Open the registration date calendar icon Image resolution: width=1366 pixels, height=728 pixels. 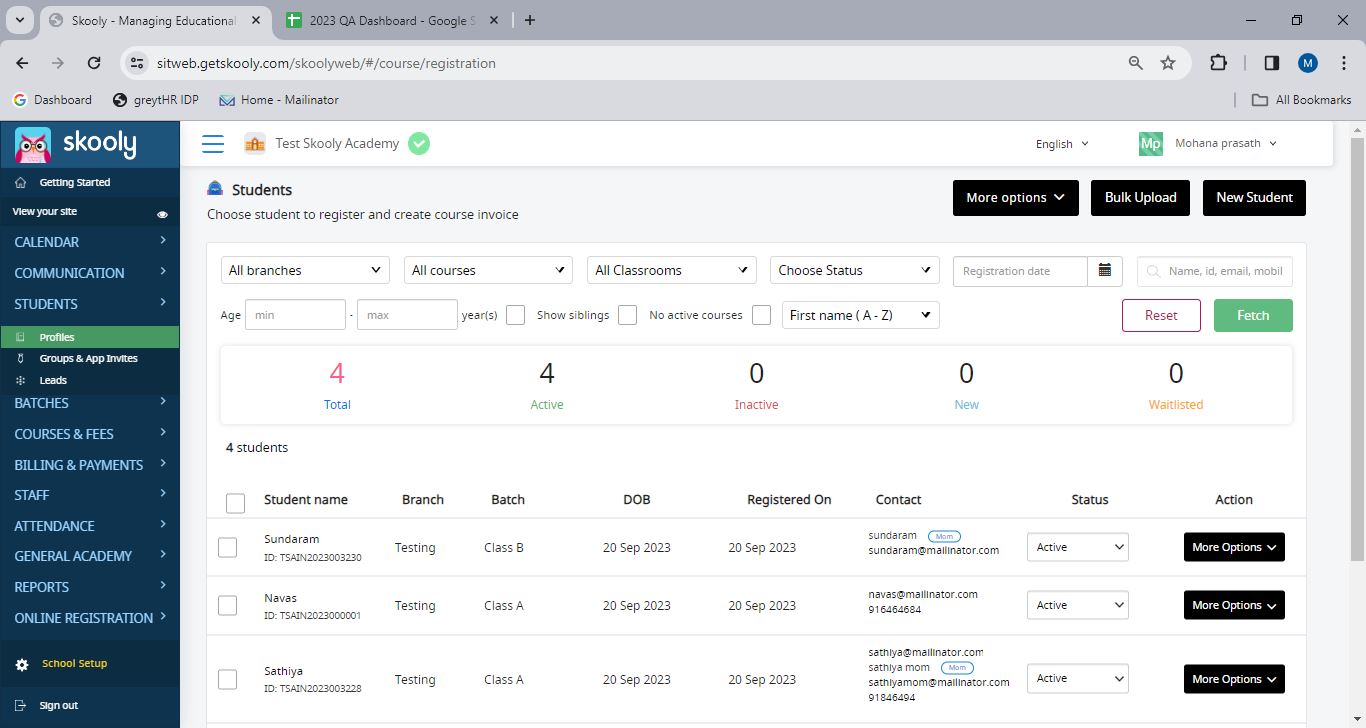coord(1105,271)
